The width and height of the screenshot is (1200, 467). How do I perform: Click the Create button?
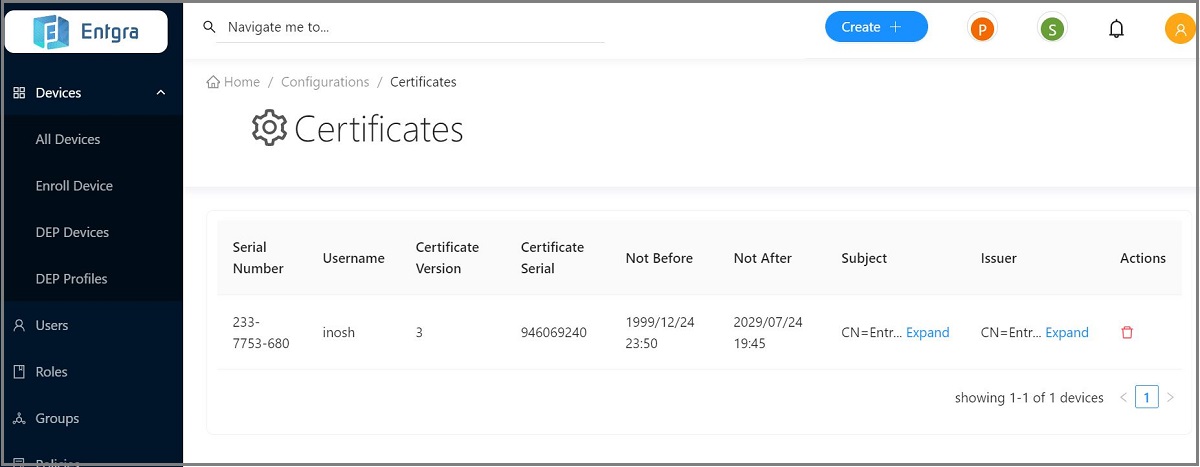pos(876,27)
